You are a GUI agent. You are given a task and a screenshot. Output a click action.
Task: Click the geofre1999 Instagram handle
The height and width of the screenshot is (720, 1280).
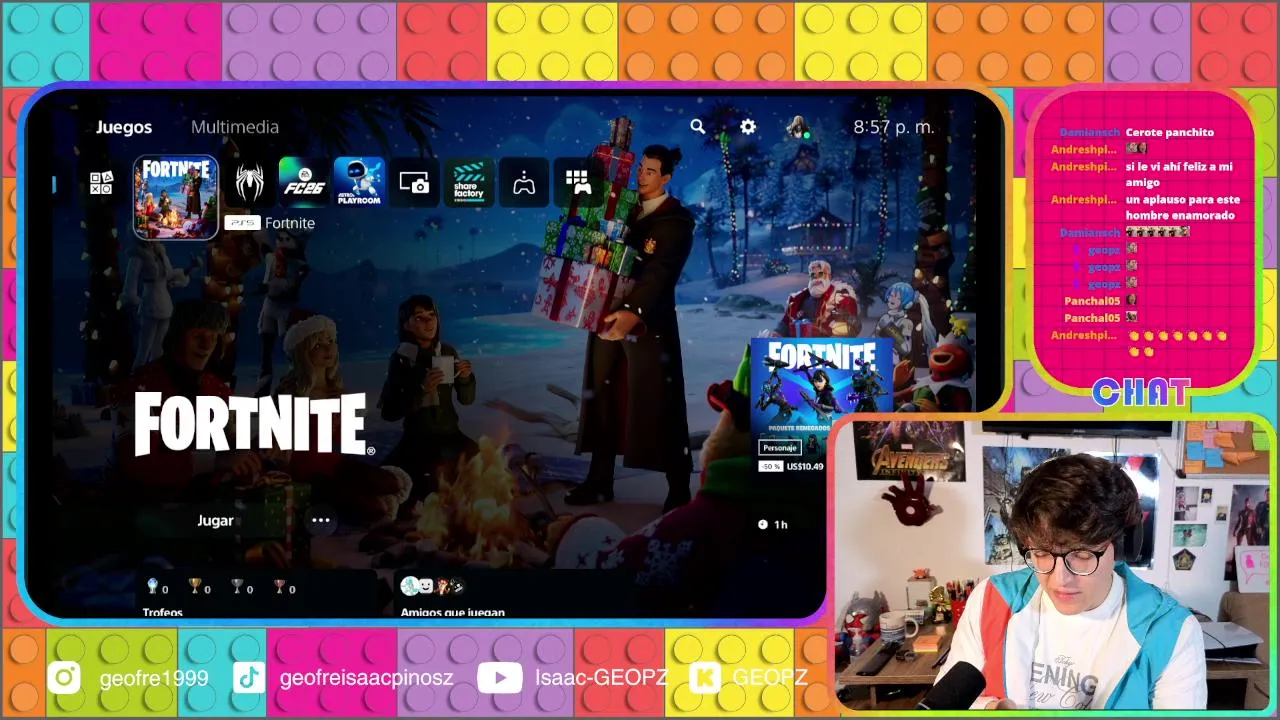point(154,678)
